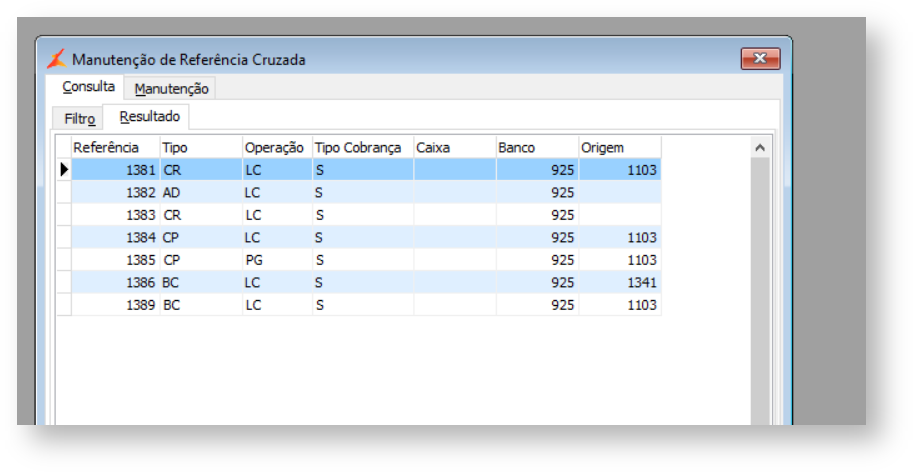
Task: Switch to the Filtro sub-tab
Action: [x=79, y=119]
